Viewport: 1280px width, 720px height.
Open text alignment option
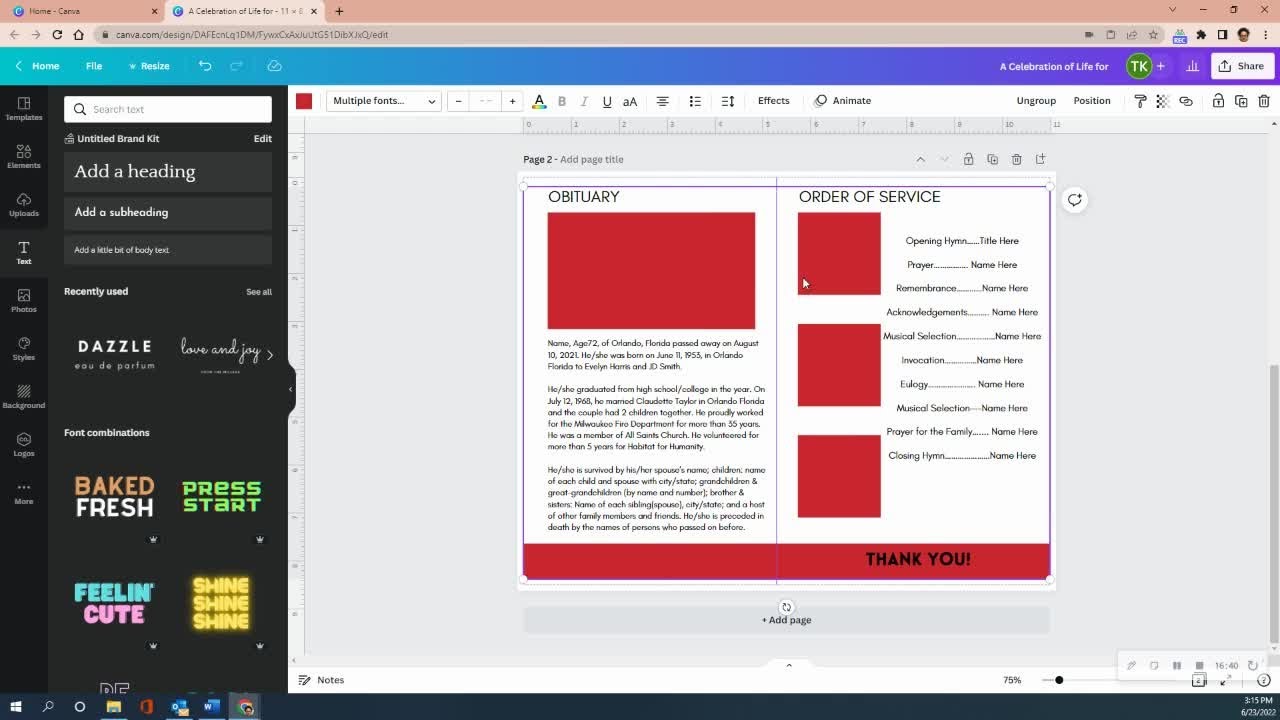662,101
